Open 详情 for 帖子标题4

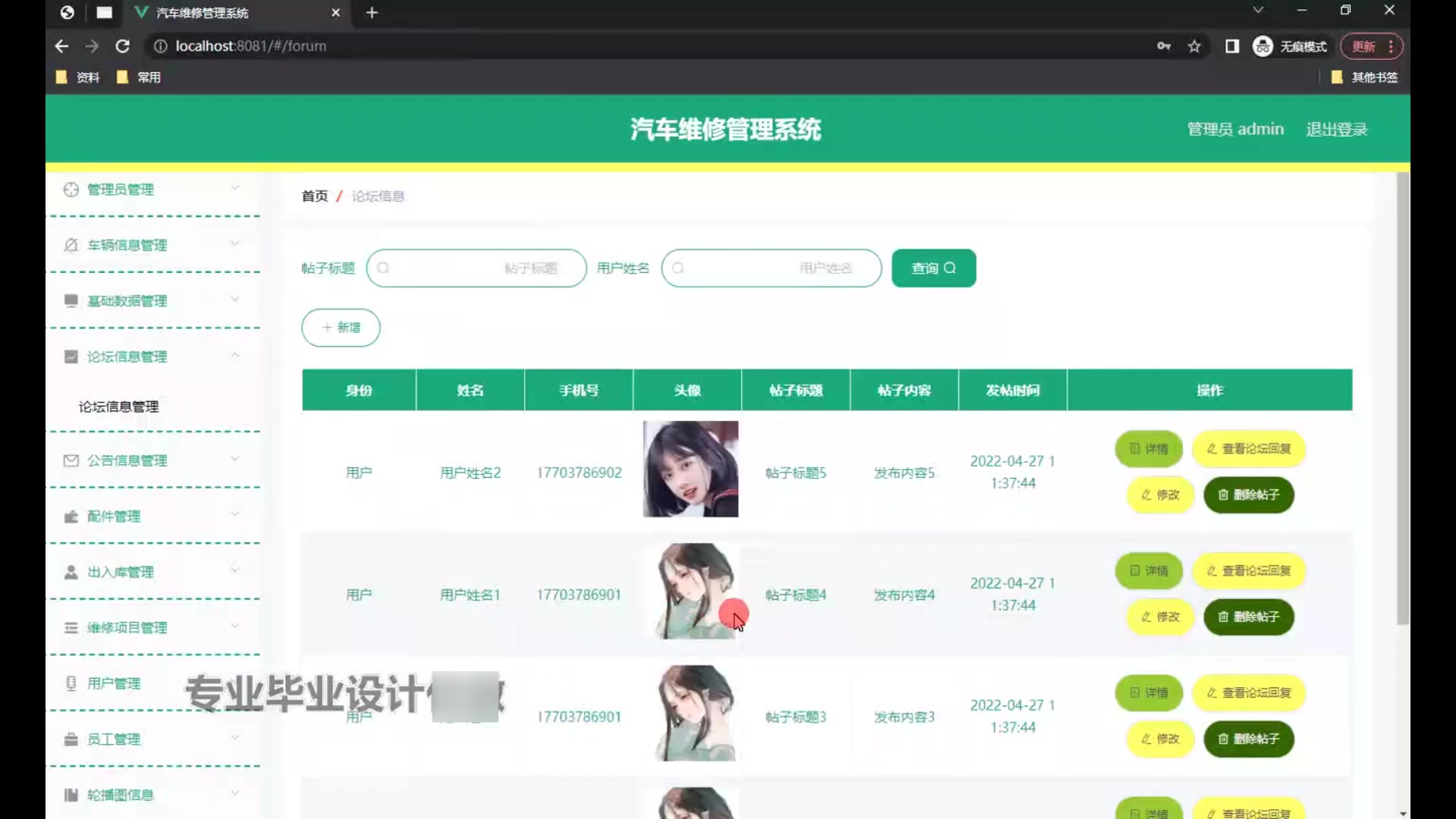click(1149, 571)
